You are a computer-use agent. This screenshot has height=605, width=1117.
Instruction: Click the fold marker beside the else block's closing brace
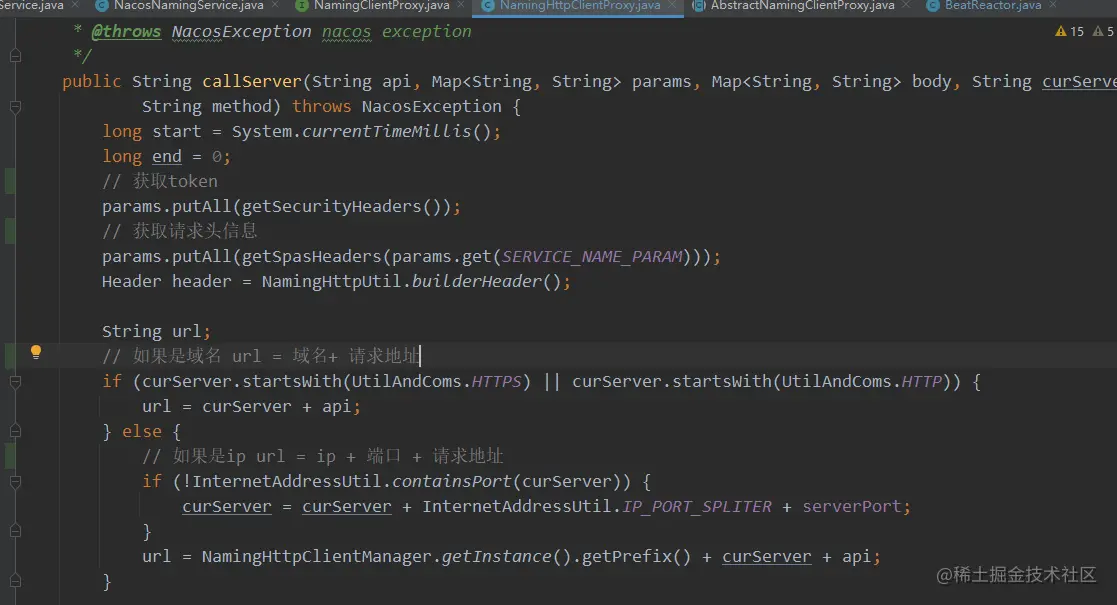click(16, 581)
